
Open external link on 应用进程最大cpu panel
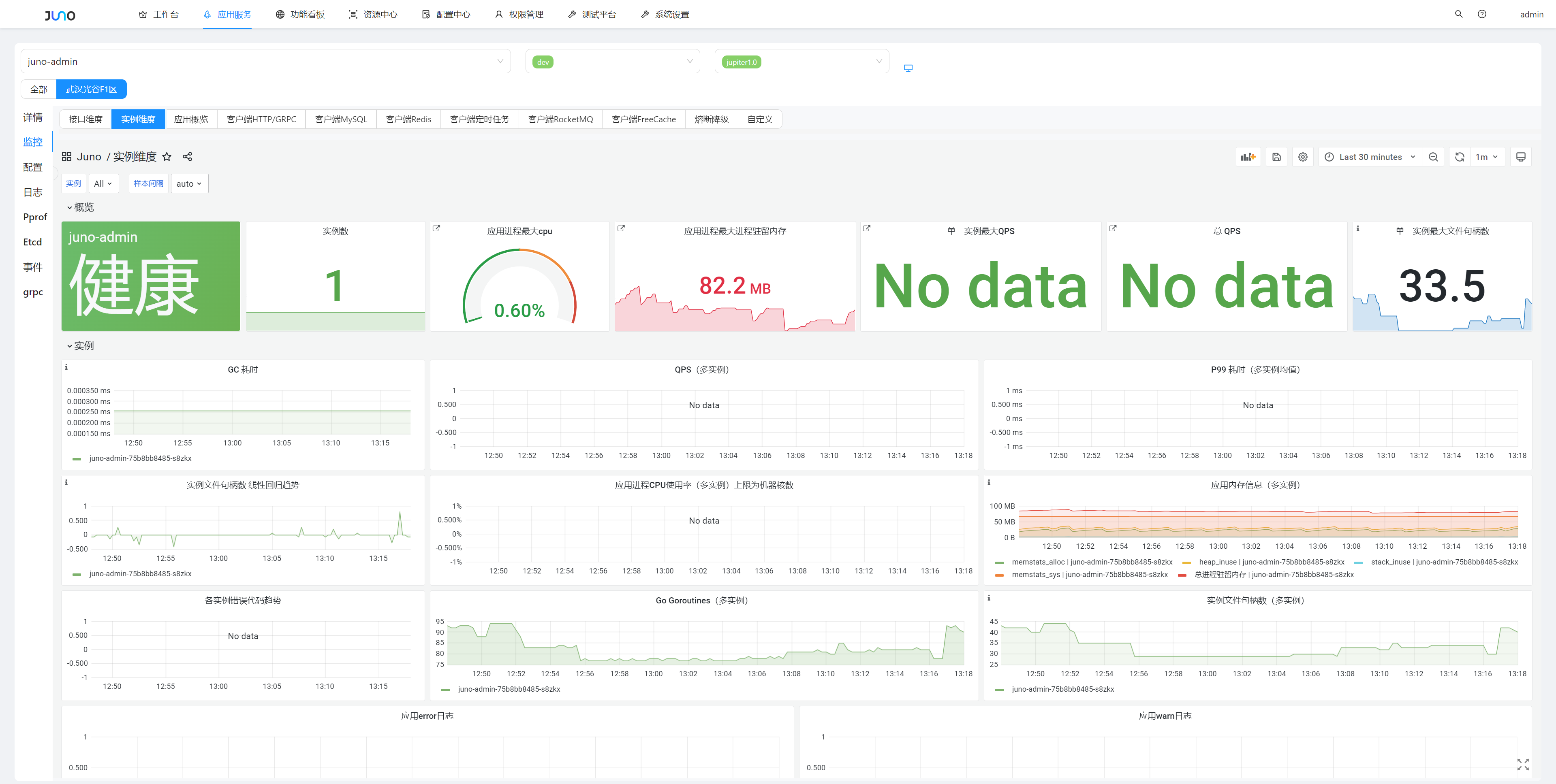point(437,228)
